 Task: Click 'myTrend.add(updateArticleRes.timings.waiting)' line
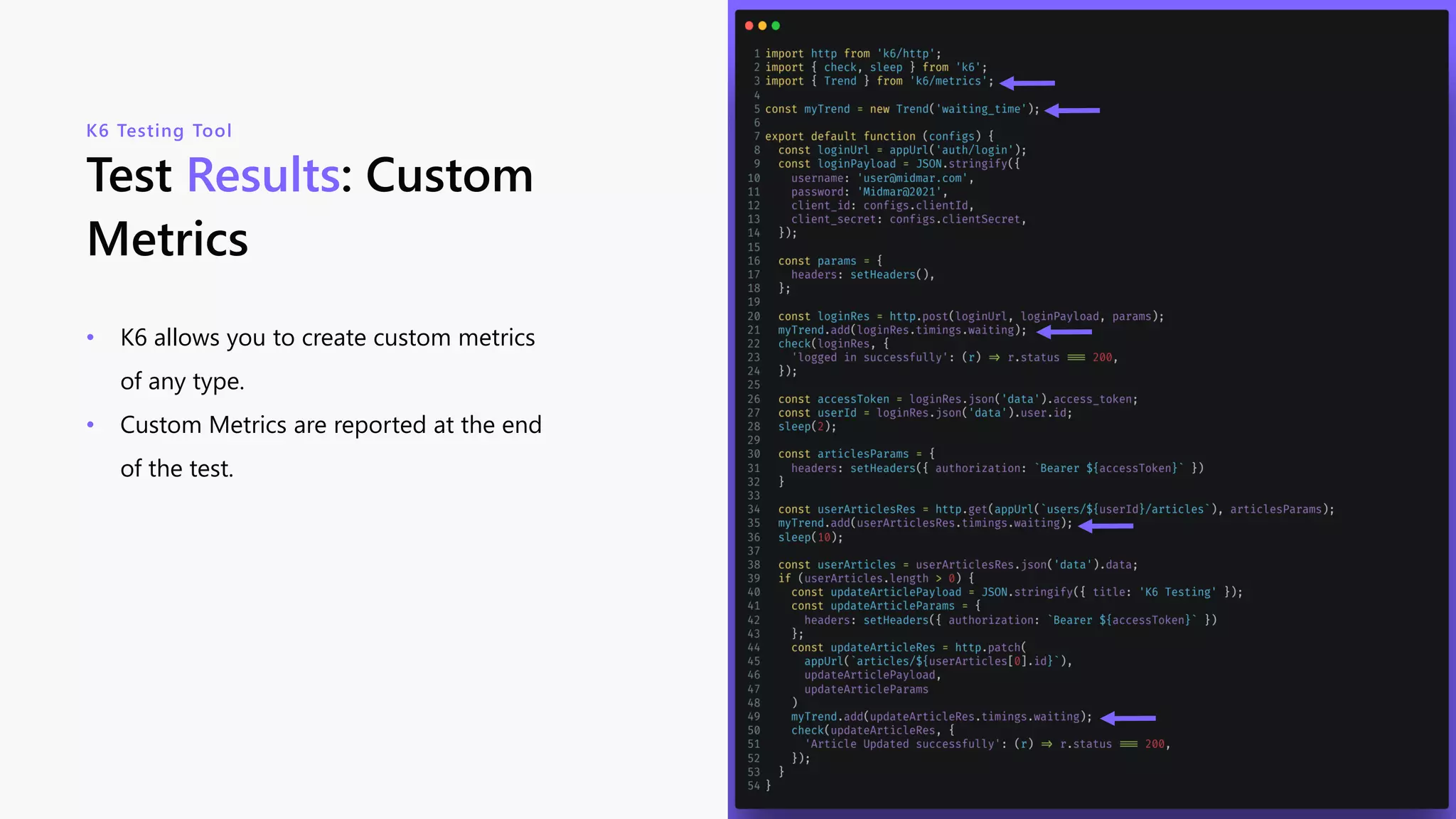(x=941, y=717)
